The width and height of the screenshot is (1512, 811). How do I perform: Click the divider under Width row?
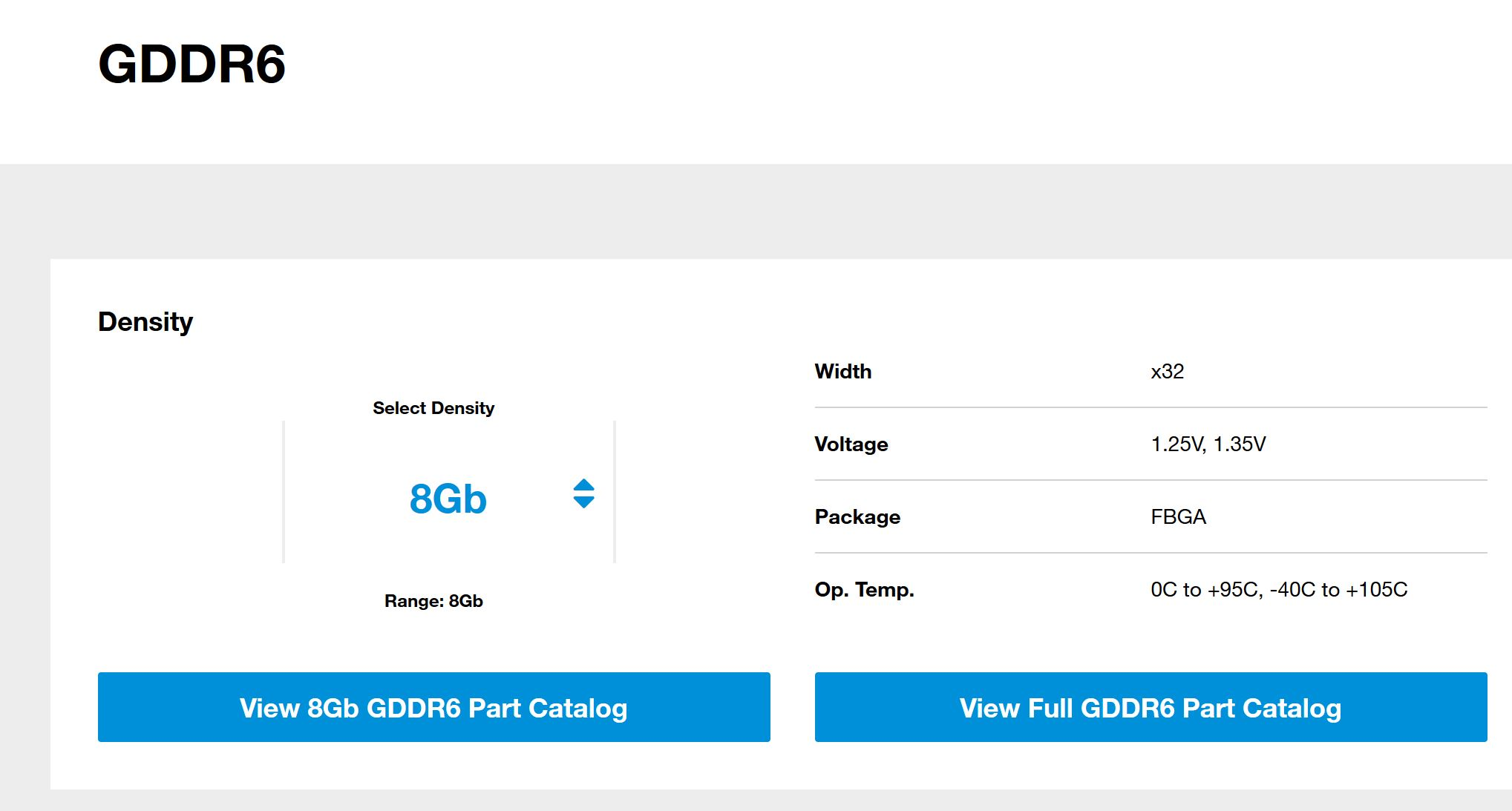click(1151, 407)
